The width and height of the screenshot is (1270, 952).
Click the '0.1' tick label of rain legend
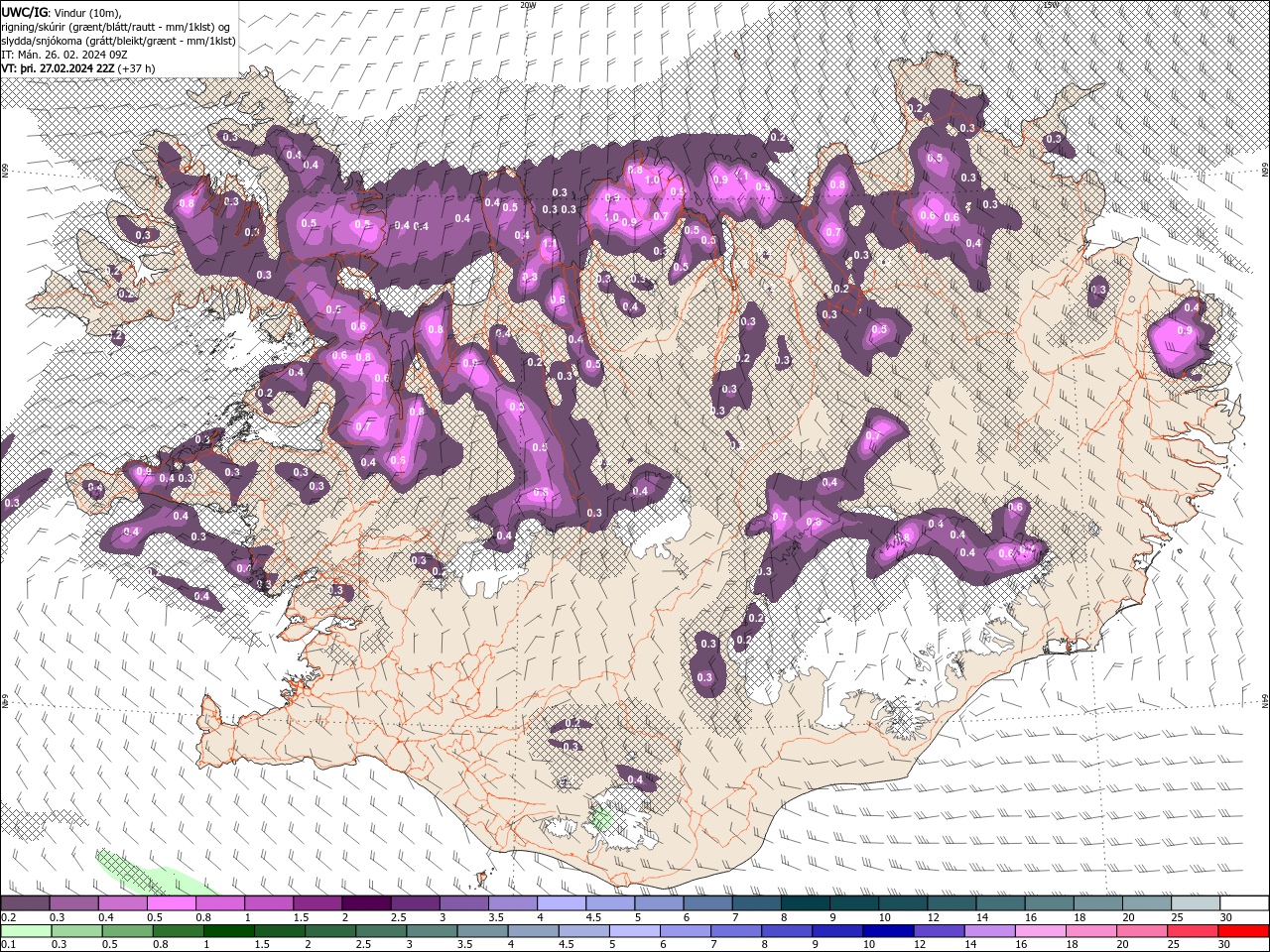pos(8,945)
